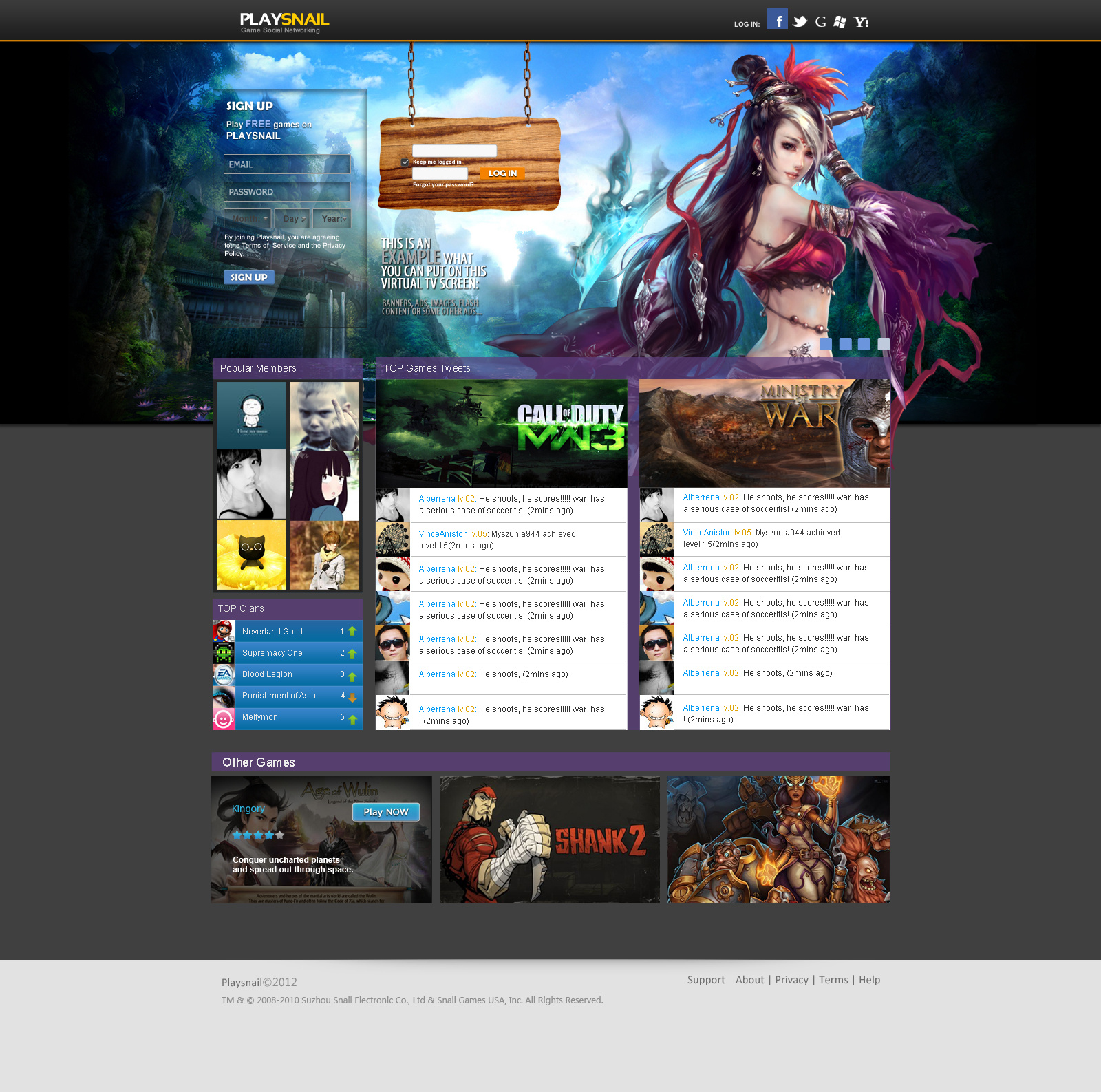Click anime girl with dark hair thumbnail

pyautogui.click(x=324, y=485)
